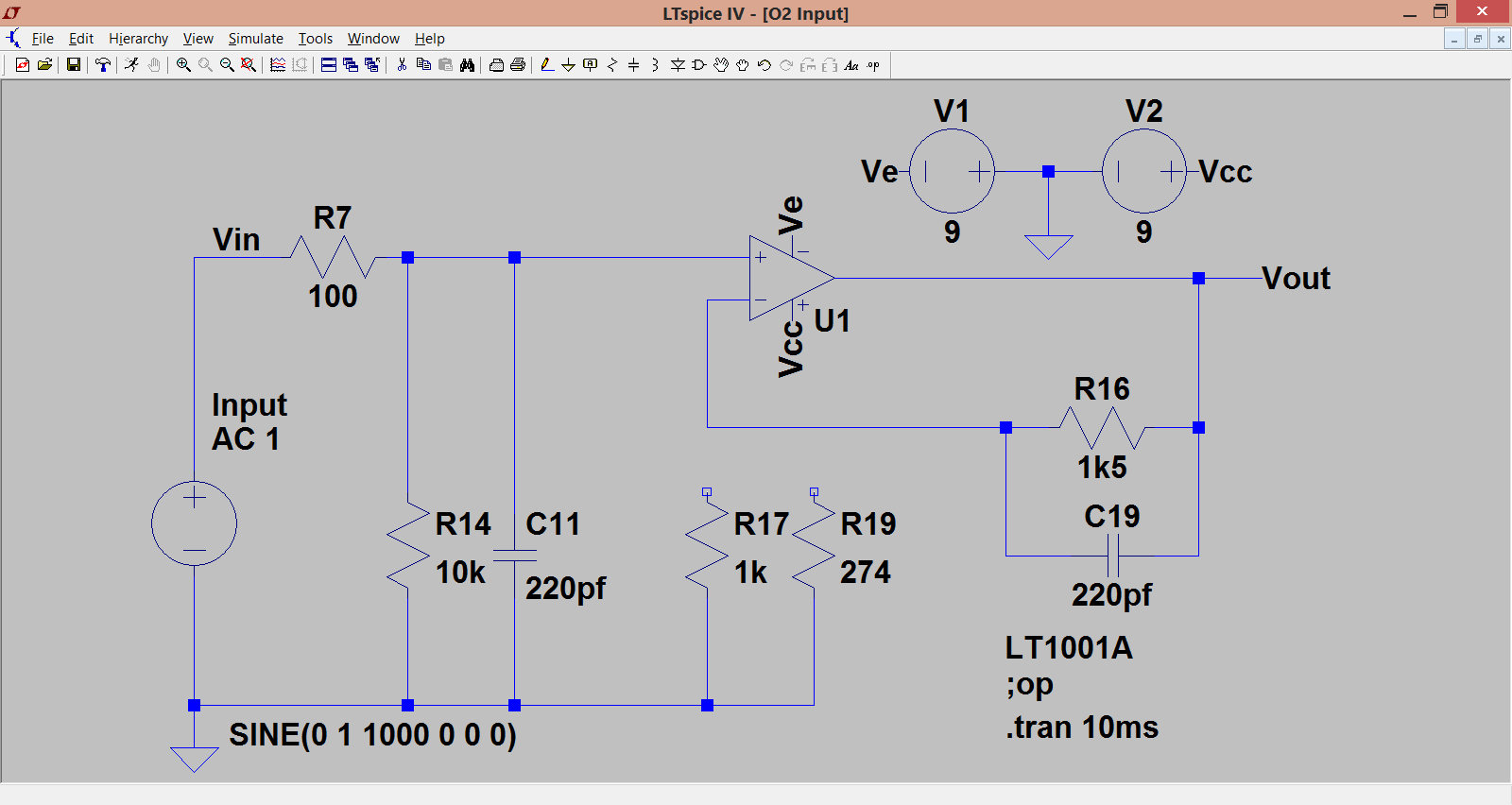Open a file with the folder icon
This screenshot has height=805, width=1512.
(44, 64)
